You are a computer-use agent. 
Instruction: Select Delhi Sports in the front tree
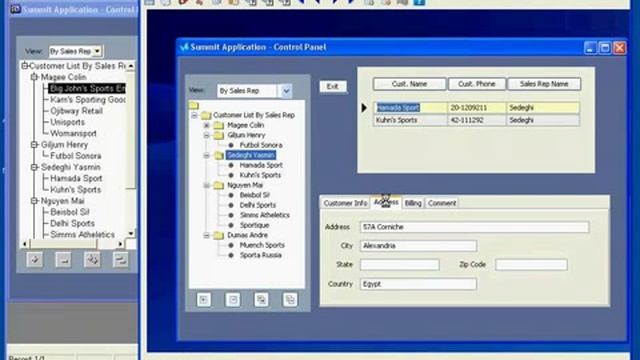[x=258, y=205]
